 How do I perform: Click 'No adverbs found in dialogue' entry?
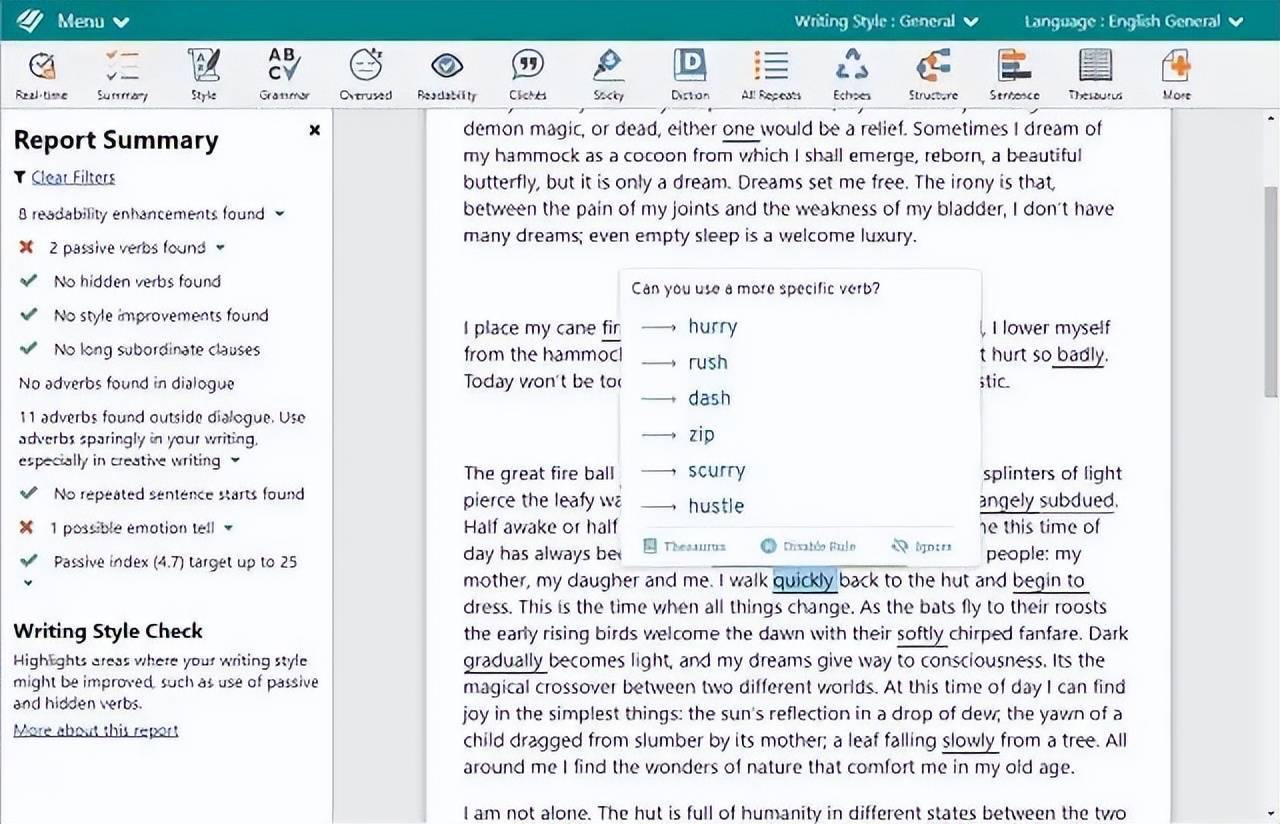click(127, 384)
